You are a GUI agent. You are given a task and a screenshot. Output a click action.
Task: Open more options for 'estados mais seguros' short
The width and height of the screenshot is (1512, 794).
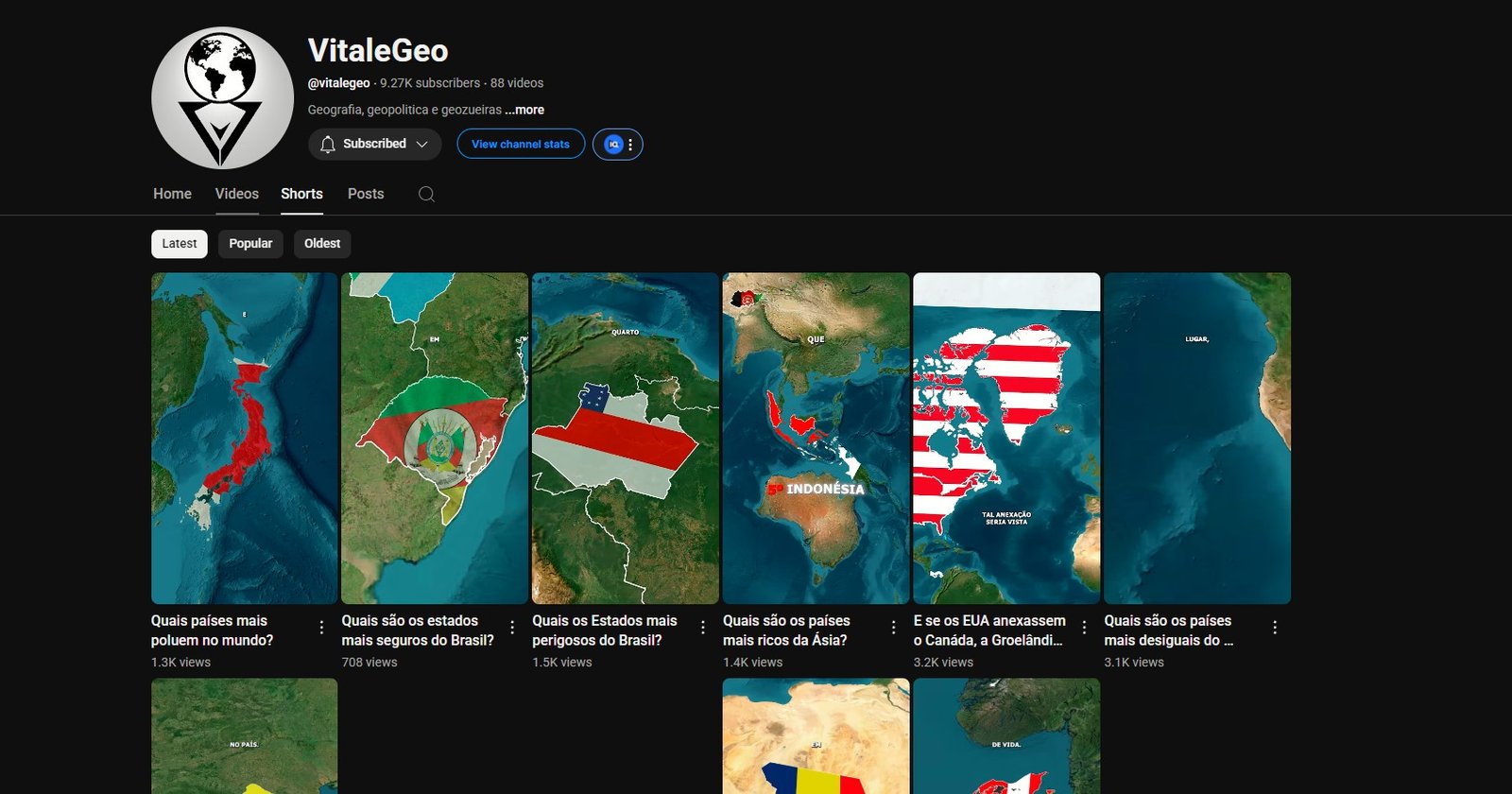pyautogui.click(x=512, y=628)
